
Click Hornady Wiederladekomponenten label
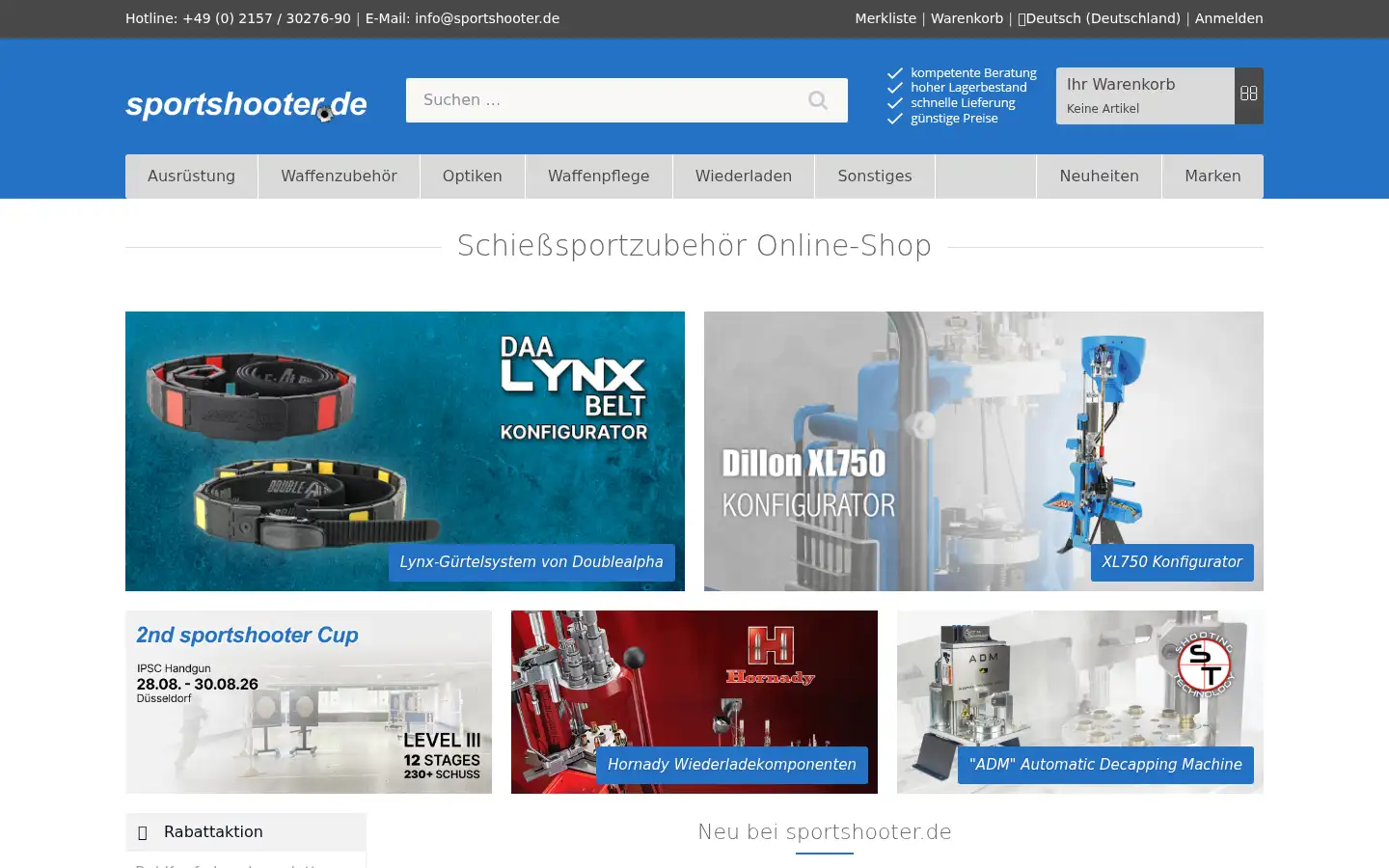click(x=732, y=765)
